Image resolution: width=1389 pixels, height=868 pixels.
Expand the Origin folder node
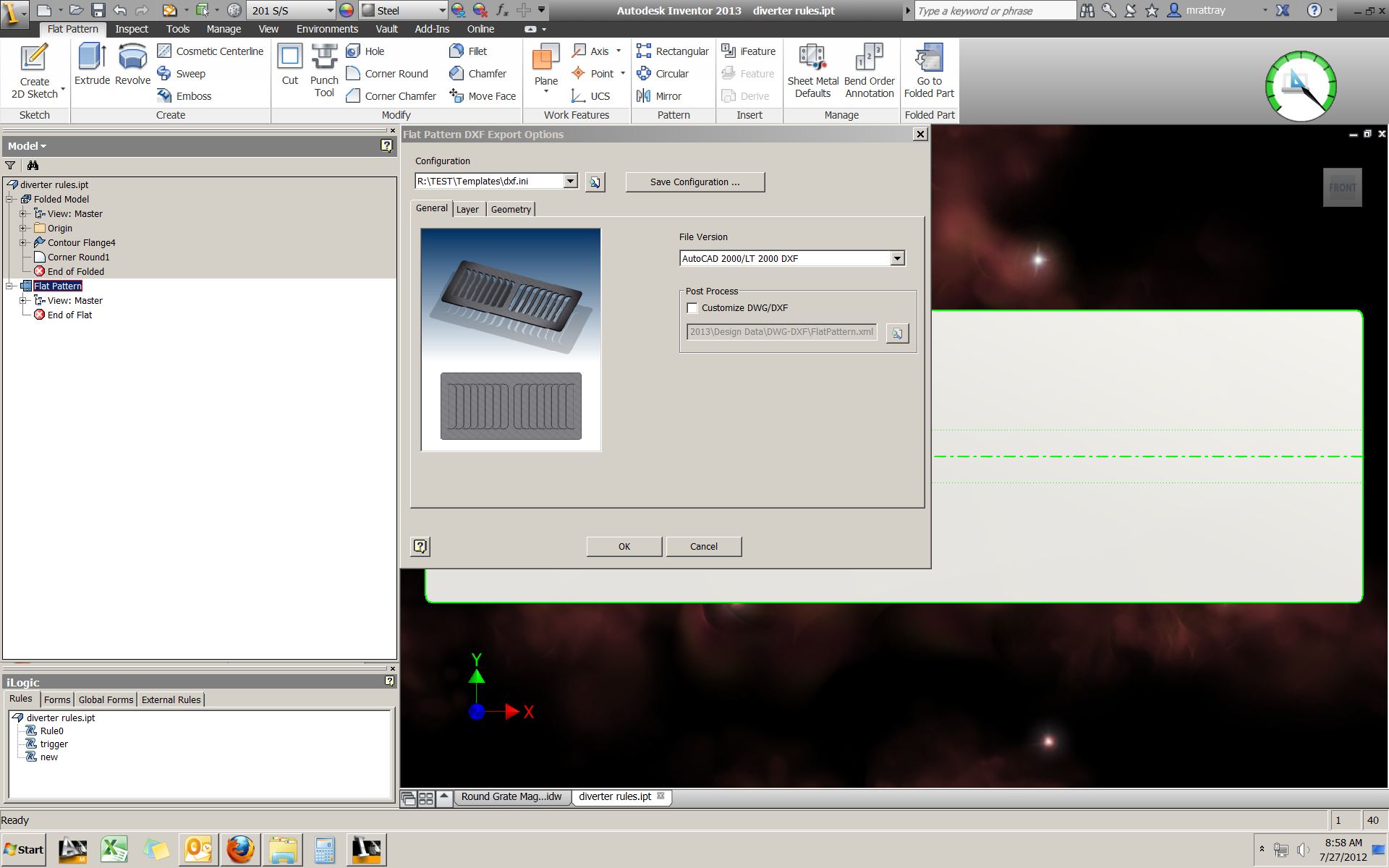[23, 228]
